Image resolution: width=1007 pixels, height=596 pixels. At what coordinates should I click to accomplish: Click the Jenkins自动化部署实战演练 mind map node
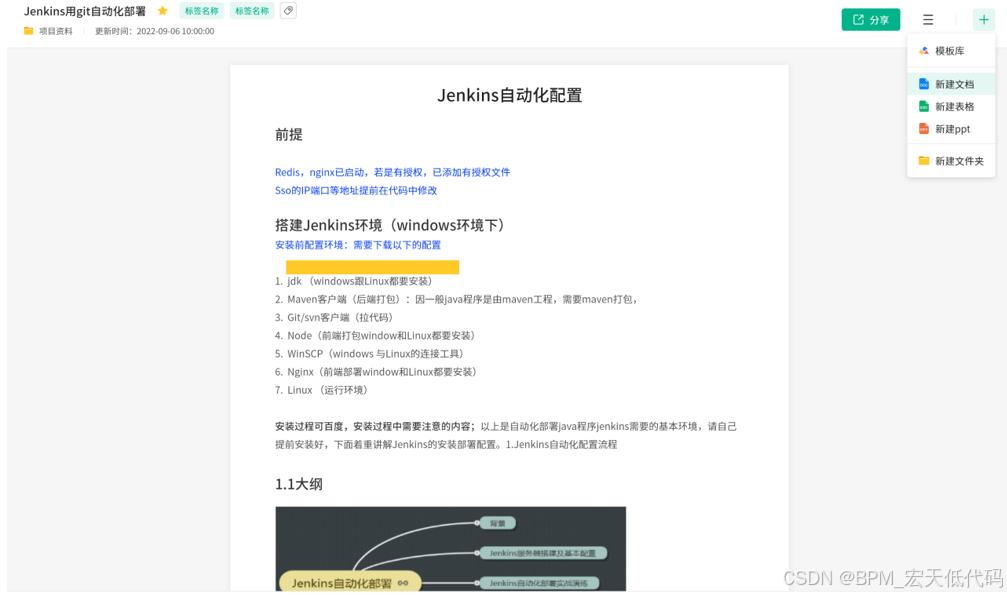click(x=539, y=583)
